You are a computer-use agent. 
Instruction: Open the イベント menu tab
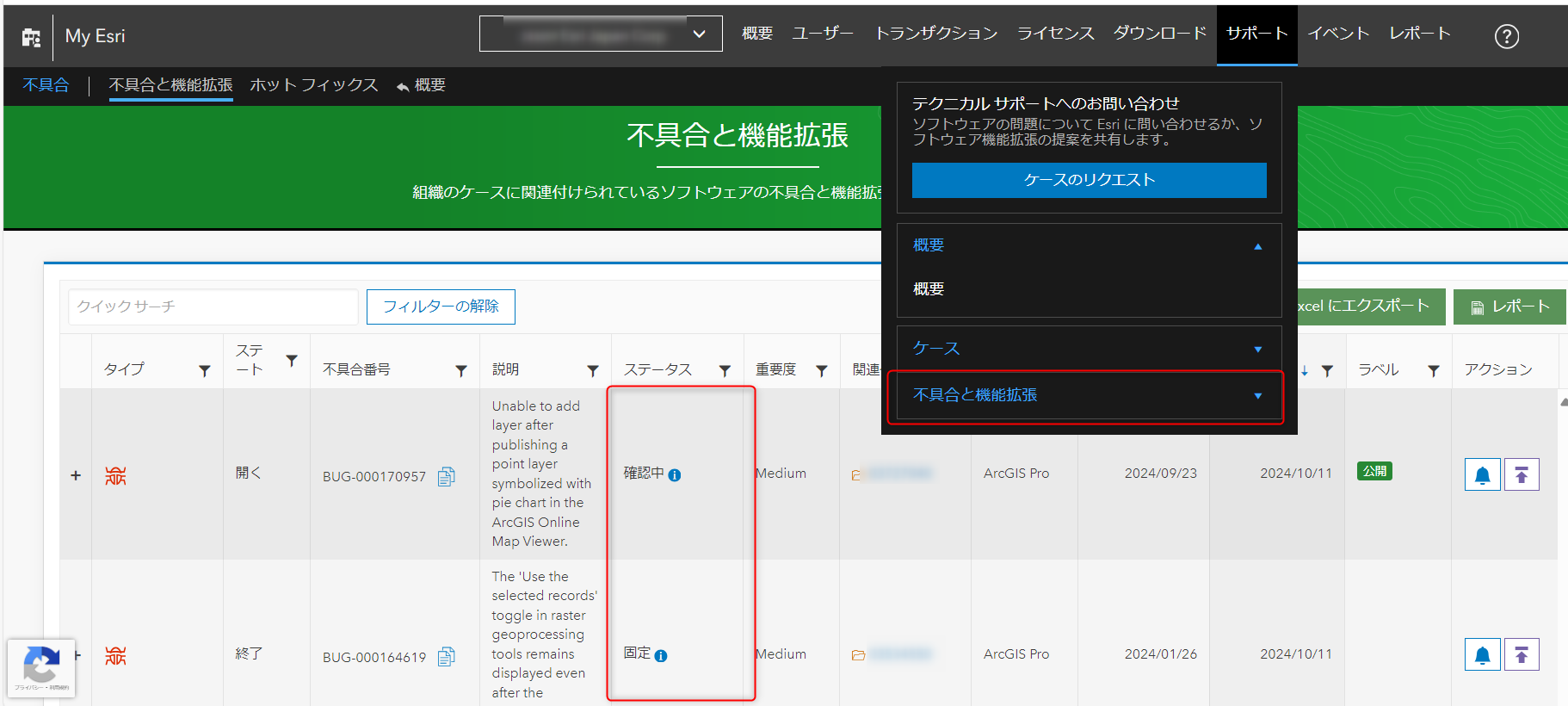(x=1338, y=34)
